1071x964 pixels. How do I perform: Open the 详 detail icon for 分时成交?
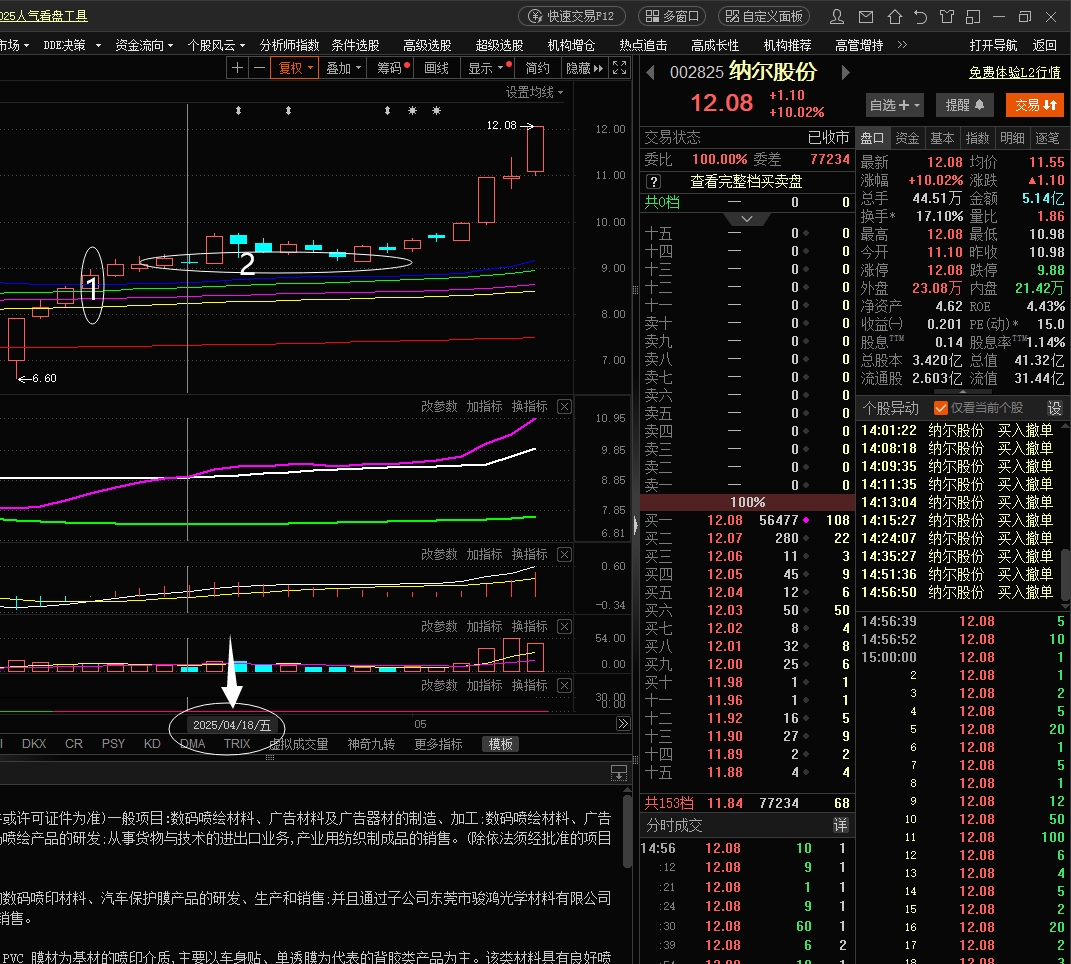[840, 825]
